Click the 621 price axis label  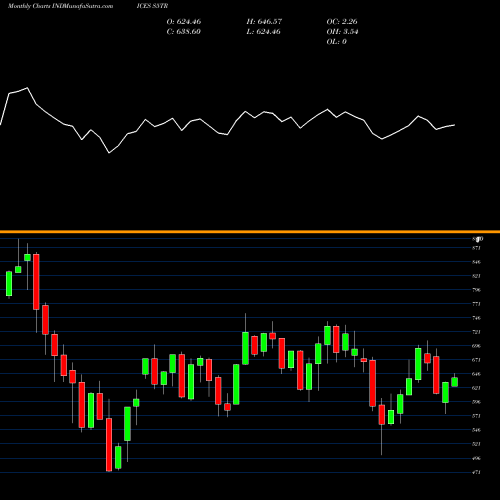click(x=476, y=388)
